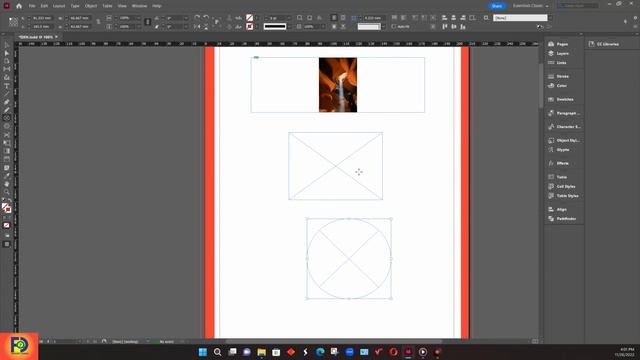This screenshot has height=360, width=640.
Task: Open stroke weight dropdown
Action: pos(289,18)
